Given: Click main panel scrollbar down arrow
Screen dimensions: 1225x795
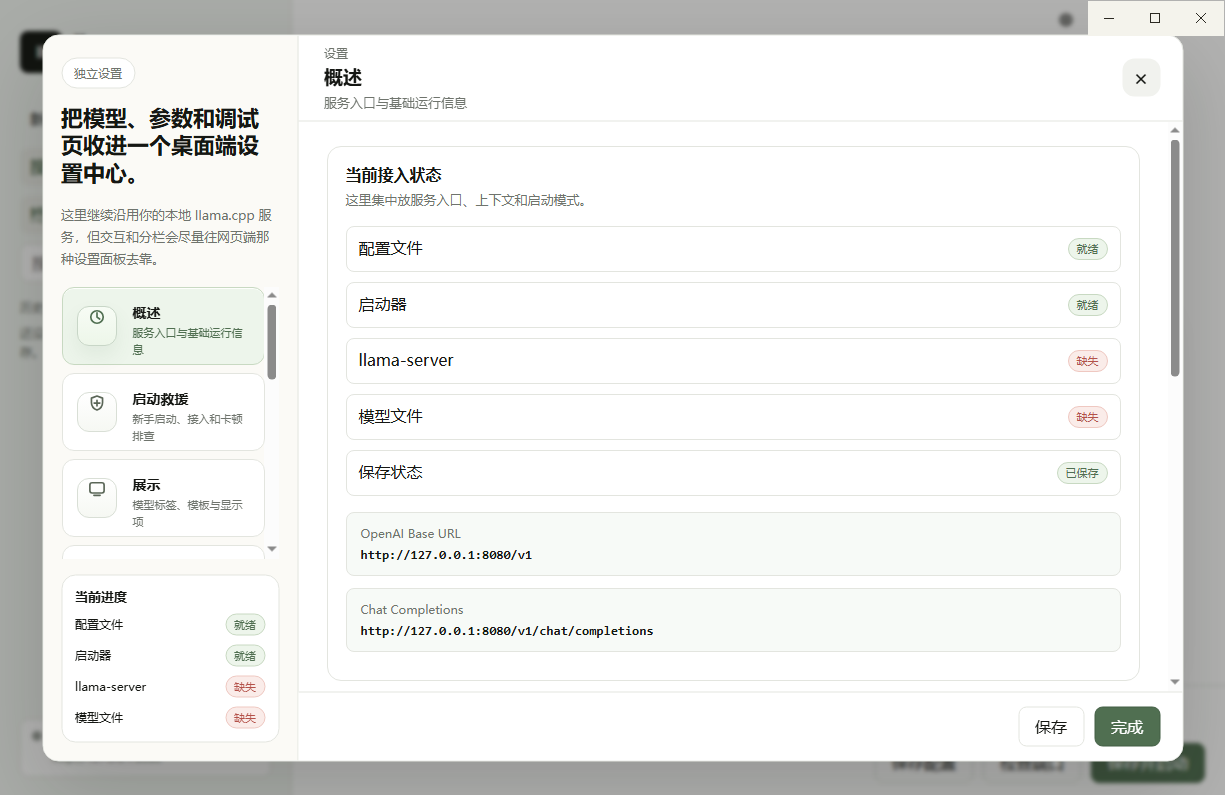Looking at the screenshot, I should [1175, 682].
